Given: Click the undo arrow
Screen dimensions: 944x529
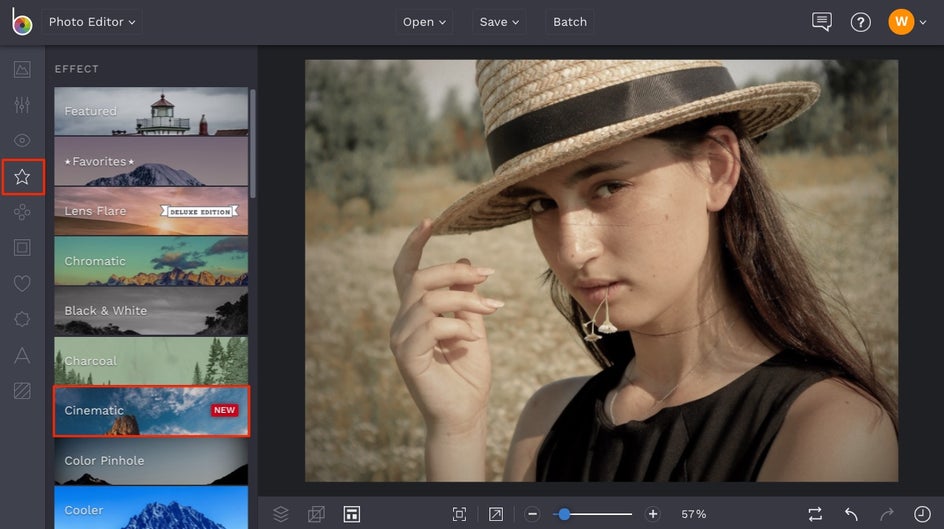Looking at the screenshot, I should pyautogui.click(x=851, y=514).
